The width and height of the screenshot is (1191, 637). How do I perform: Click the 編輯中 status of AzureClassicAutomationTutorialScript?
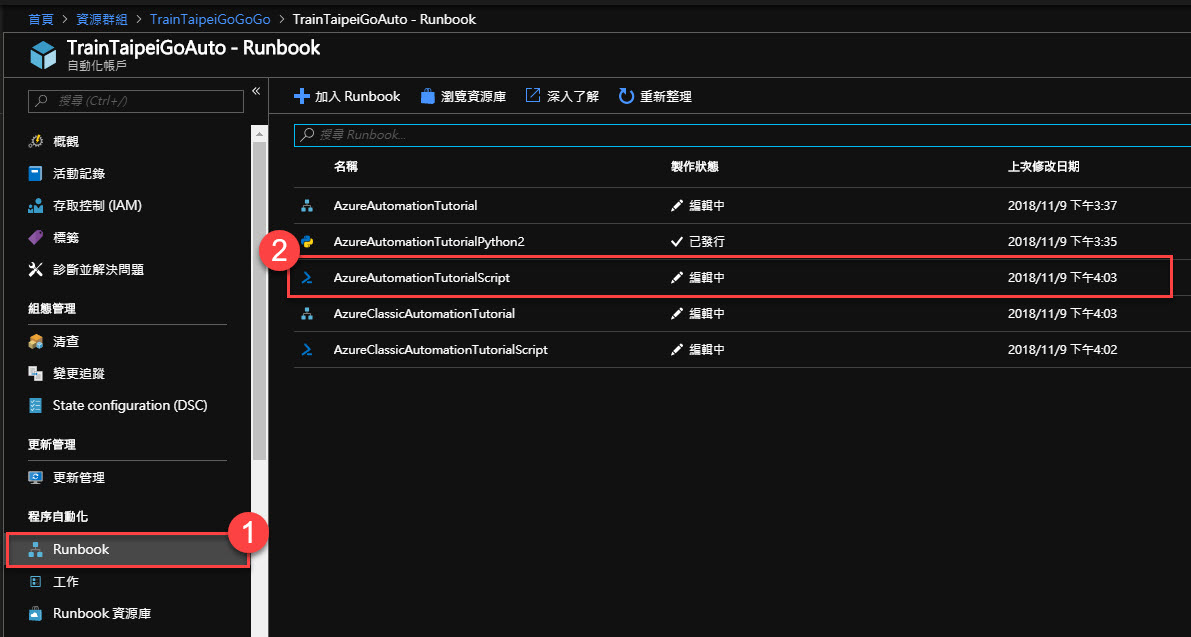click(707, 350)
